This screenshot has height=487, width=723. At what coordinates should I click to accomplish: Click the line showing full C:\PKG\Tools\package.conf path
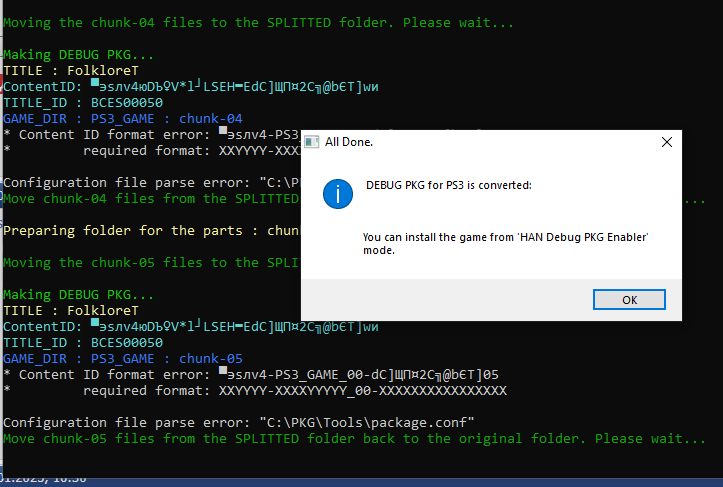tap(239, 422)
